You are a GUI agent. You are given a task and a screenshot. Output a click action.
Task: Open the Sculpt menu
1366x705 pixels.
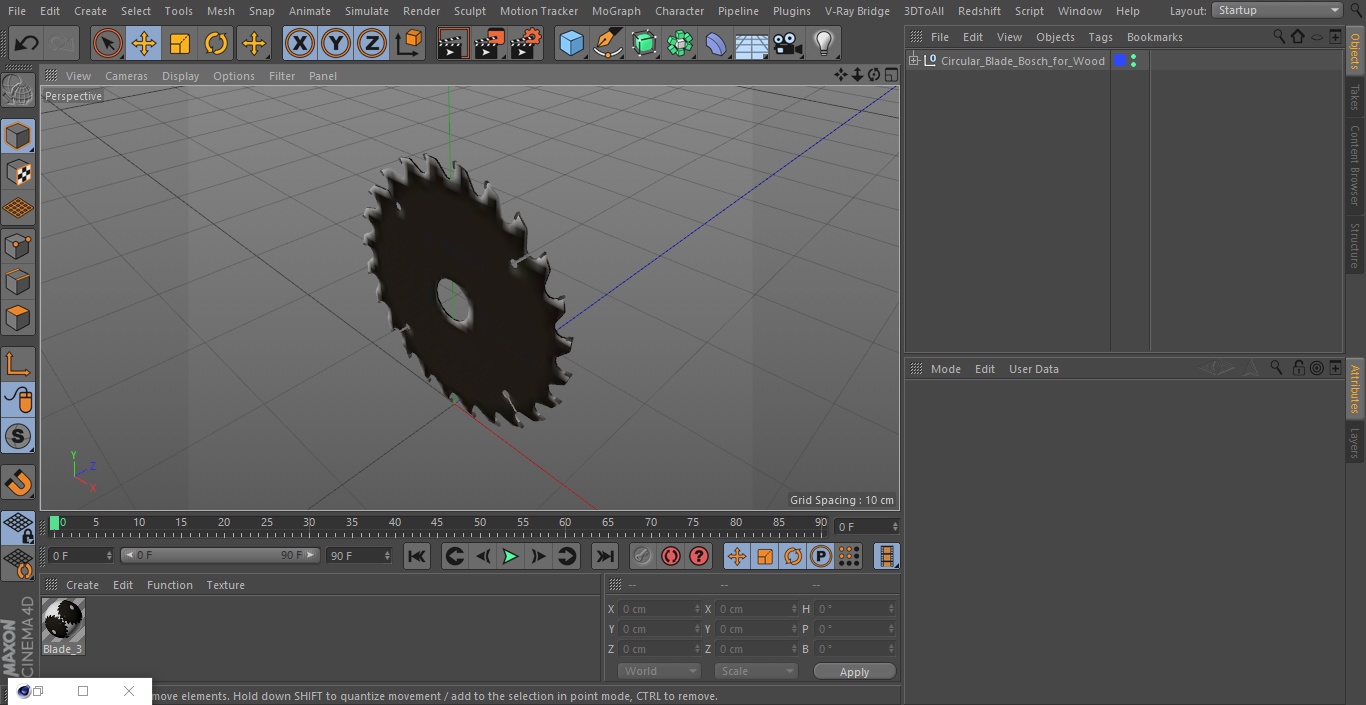pyautogui.click(x=469, y=11)
